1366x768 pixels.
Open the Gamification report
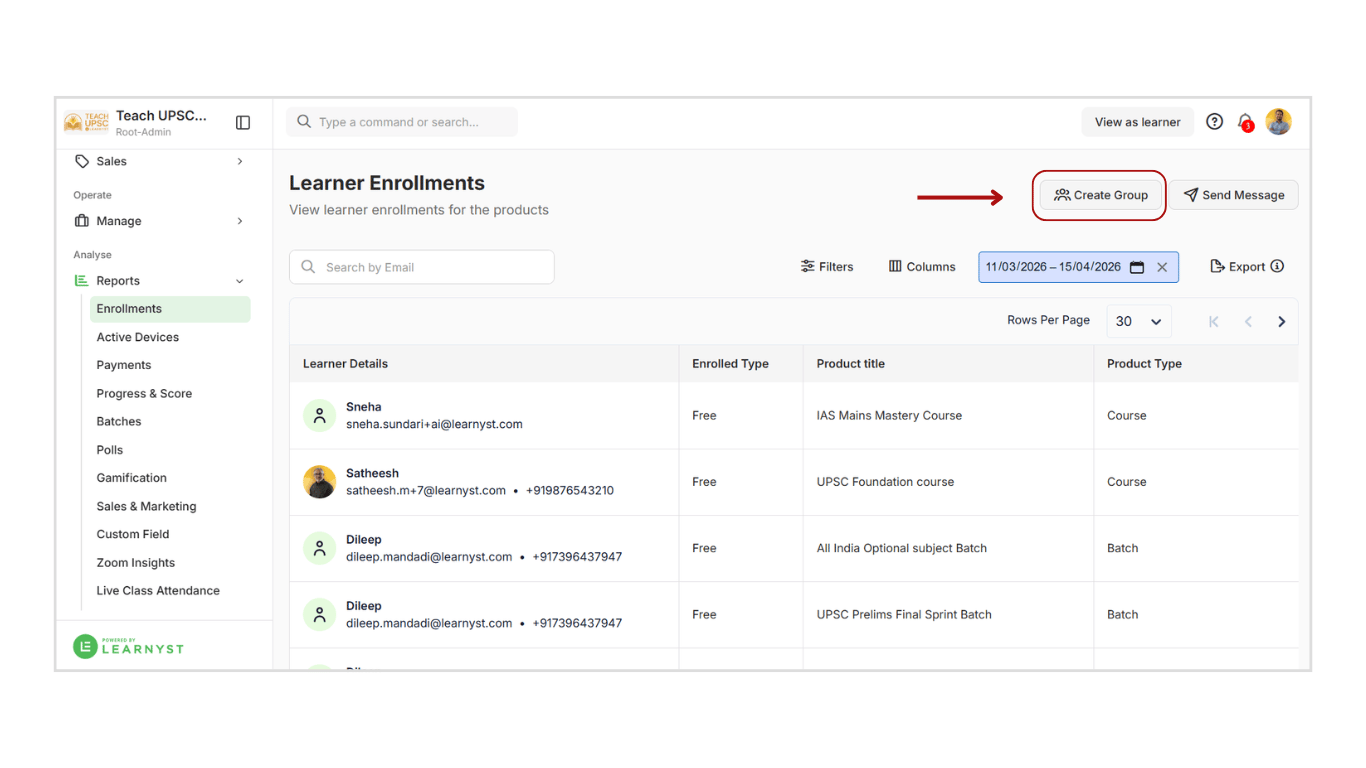tap(132, 478)
